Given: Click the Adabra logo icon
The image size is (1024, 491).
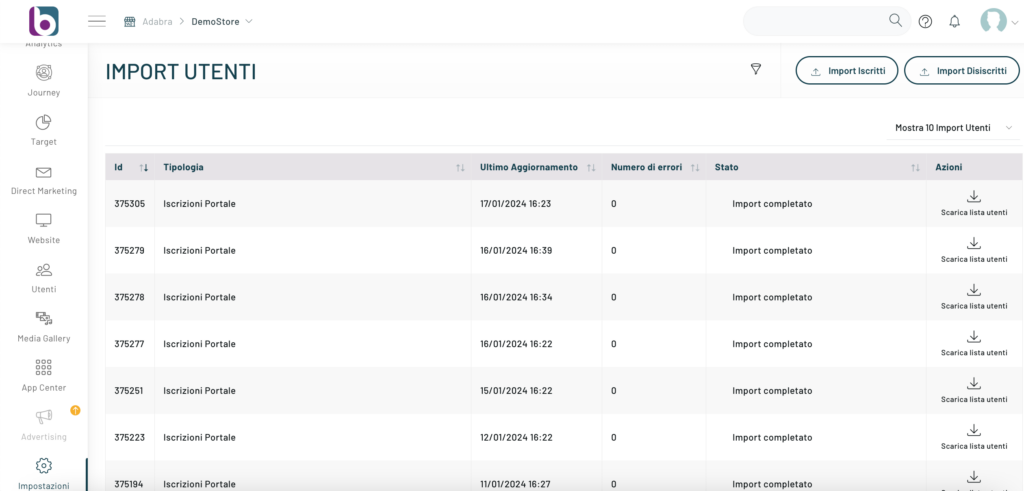Looking at the screenshot, I should [x=43, y=21].
